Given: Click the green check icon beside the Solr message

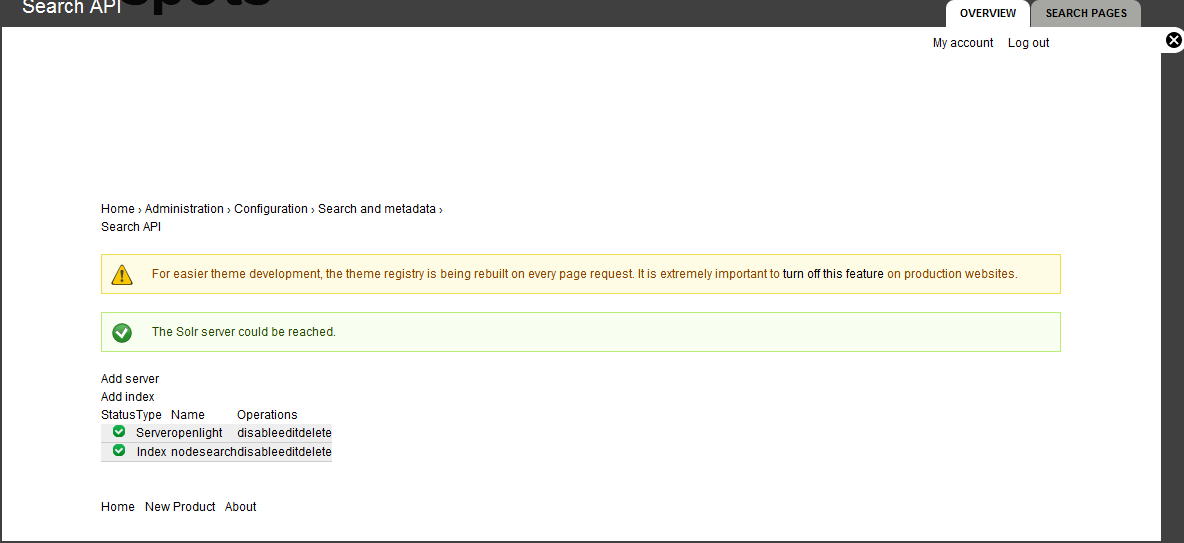Looking at the screenshot, I should (x=122, y=332).
